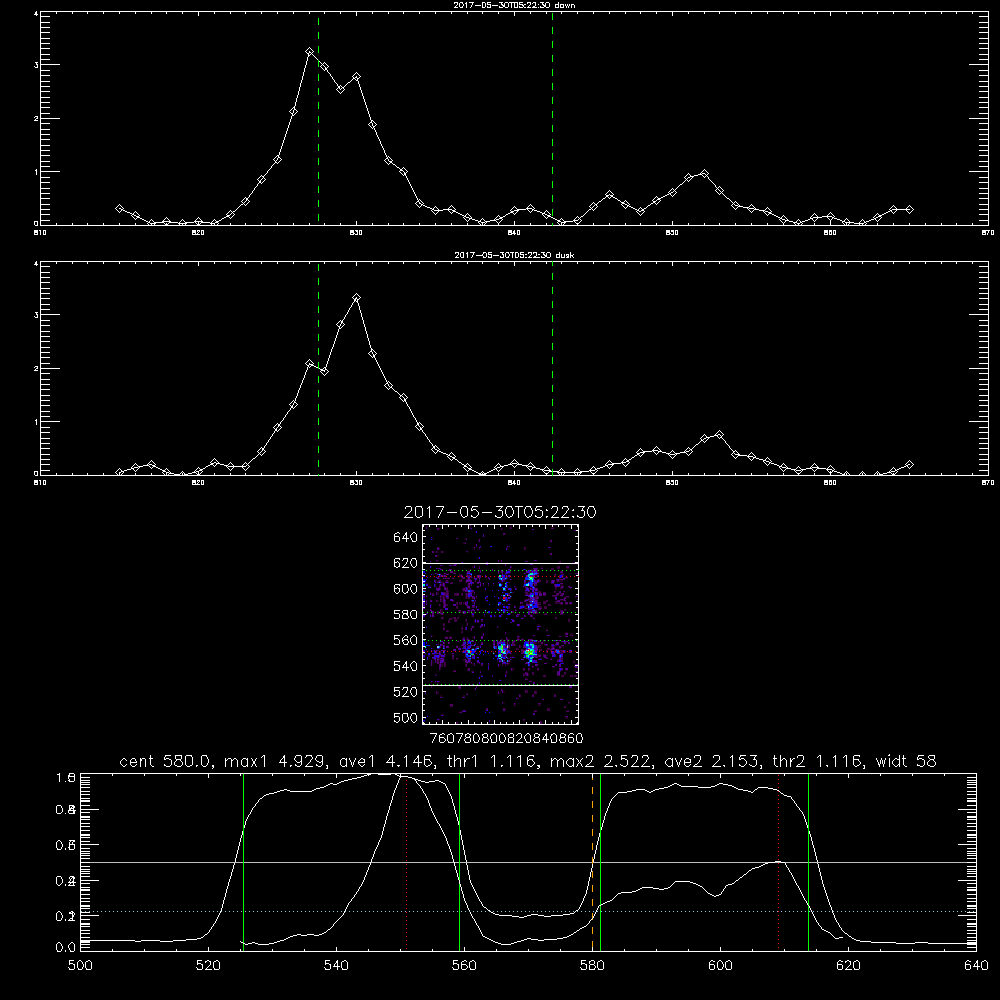The image size is (1000, 1000).
Task: Click the "ave2 2.153" value in stats line
Action: pos(711,761)
